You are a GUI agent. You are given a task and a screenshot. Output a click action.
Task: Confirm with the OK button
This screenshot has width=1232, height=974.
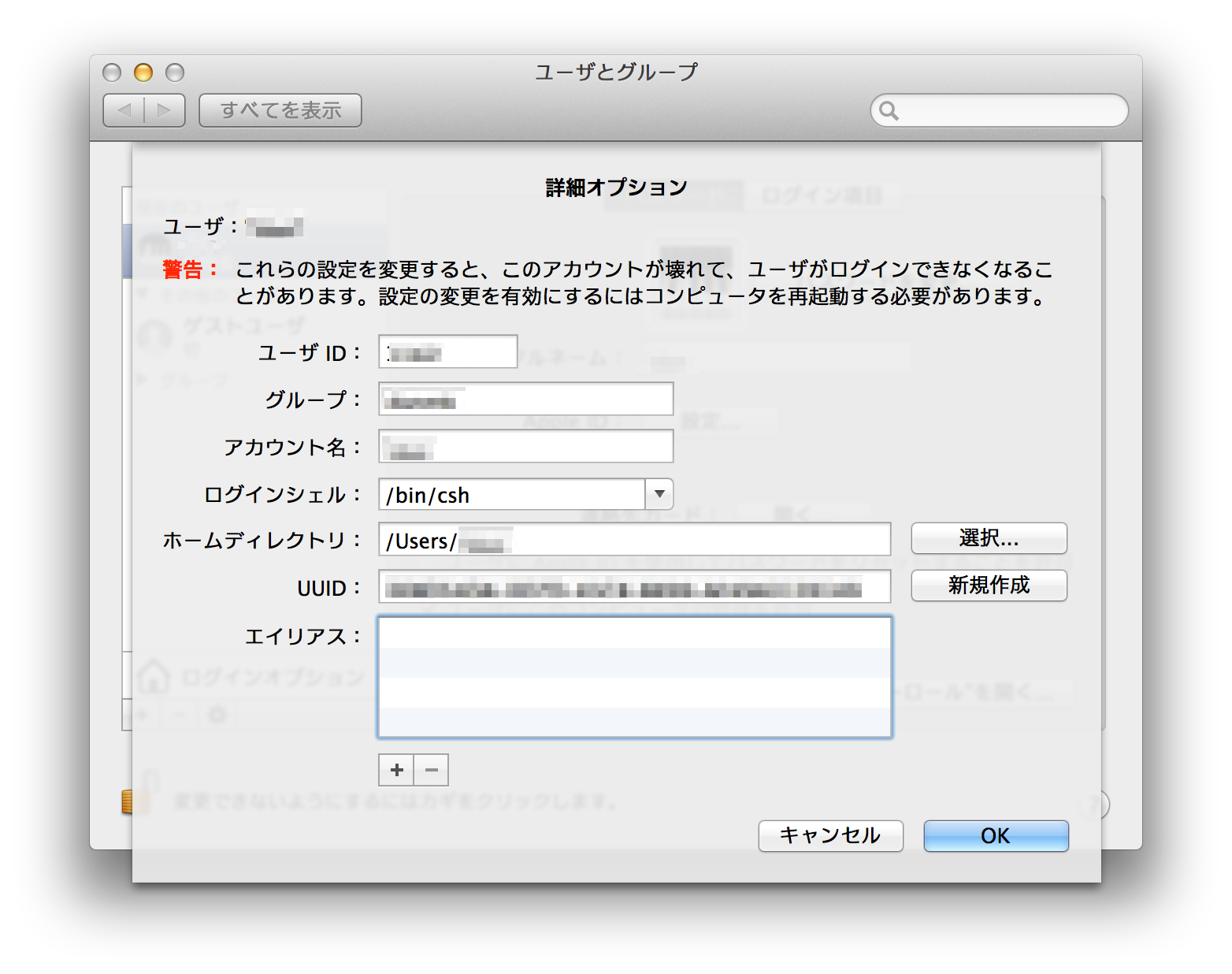coord(996,836)
